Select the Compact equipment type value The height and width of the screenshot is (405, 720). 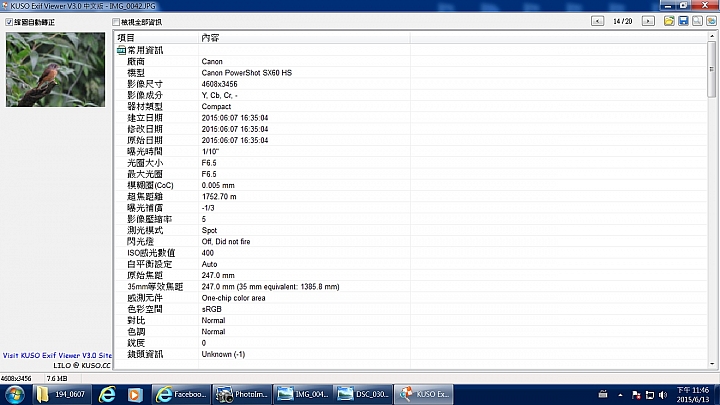[x=216, y=107]
